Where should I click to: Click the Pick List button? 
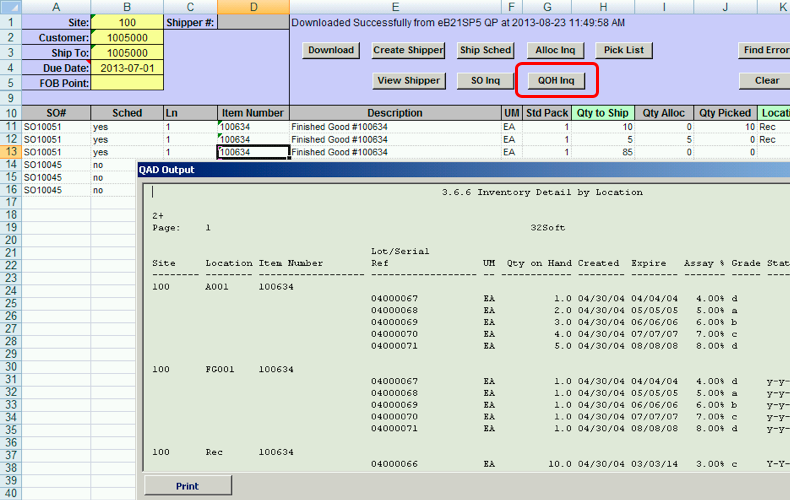coord(626,50)
